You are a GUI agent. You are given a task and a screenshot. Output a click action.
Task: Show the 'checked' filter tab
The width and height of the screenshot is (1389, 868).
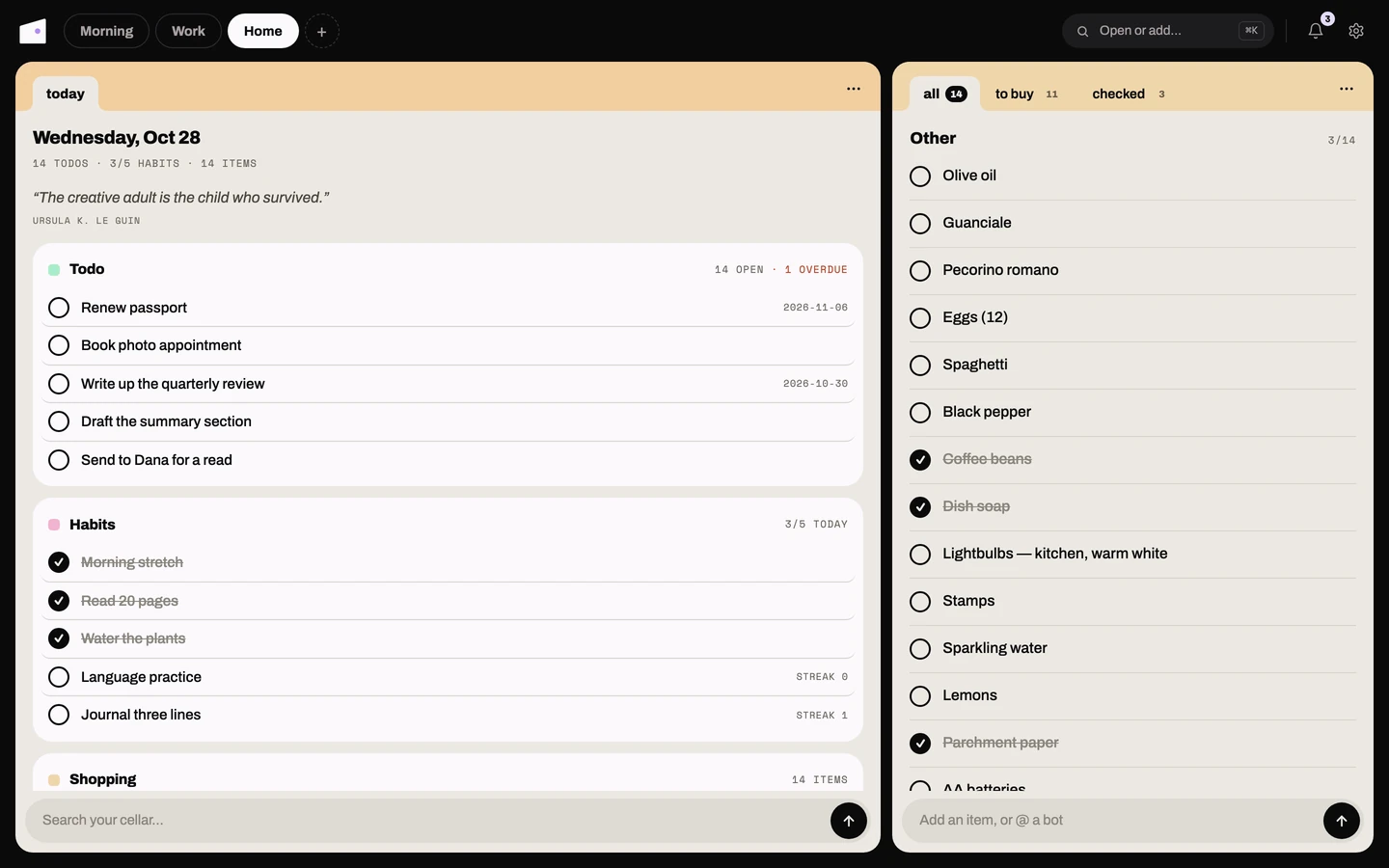click(x=1129, y=94)
